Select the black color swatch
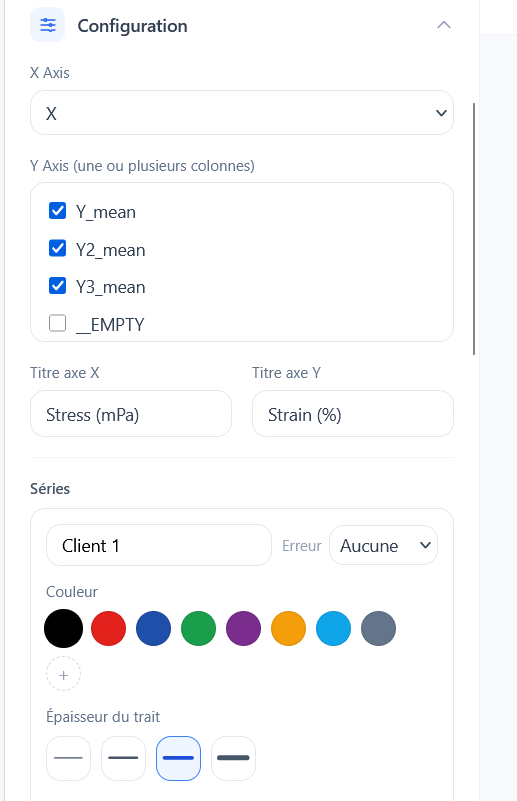 [x=63, y=628]
